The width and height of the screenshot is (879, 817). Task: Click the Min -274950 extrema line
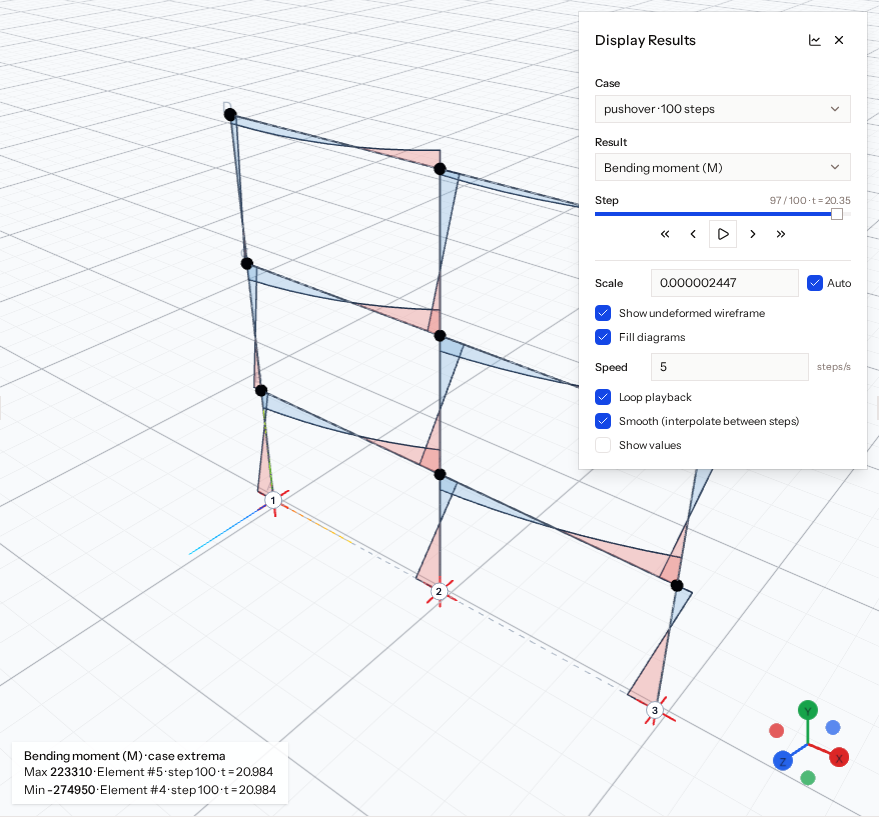click(150, 790)
